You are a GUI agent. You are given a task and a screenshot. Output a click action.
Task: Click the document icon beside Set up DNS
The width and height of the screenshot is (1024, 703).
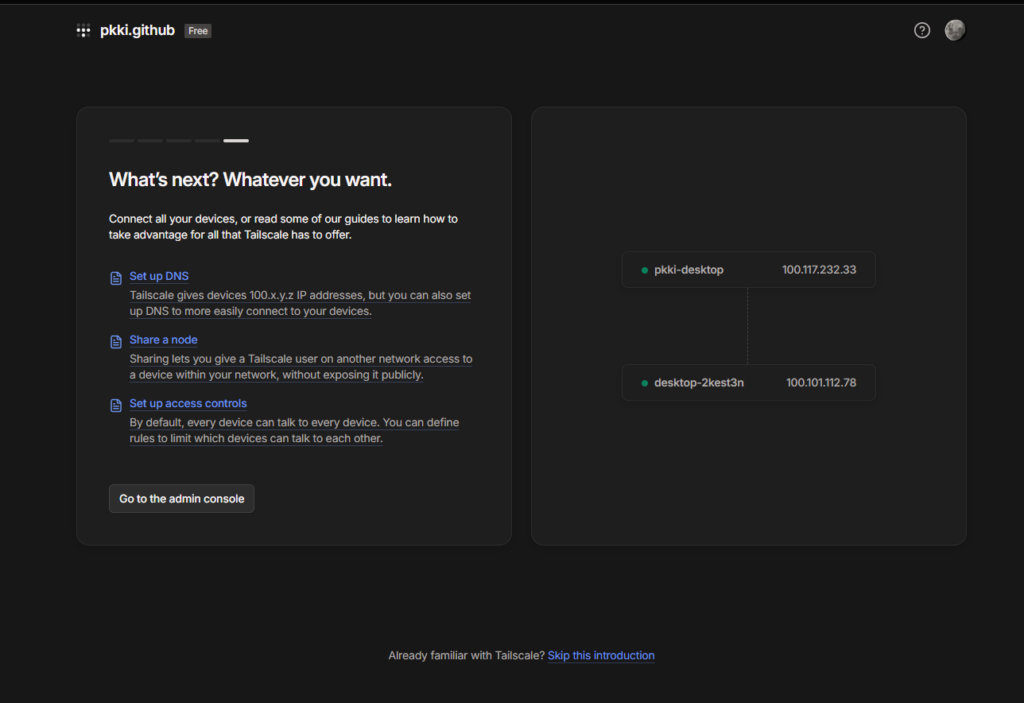click(116, 278)
